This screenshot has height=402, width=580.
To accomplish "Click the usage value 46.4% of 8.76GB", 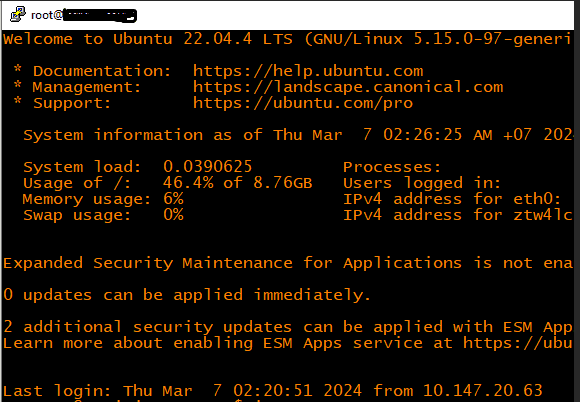I will [x=238, y=183].
